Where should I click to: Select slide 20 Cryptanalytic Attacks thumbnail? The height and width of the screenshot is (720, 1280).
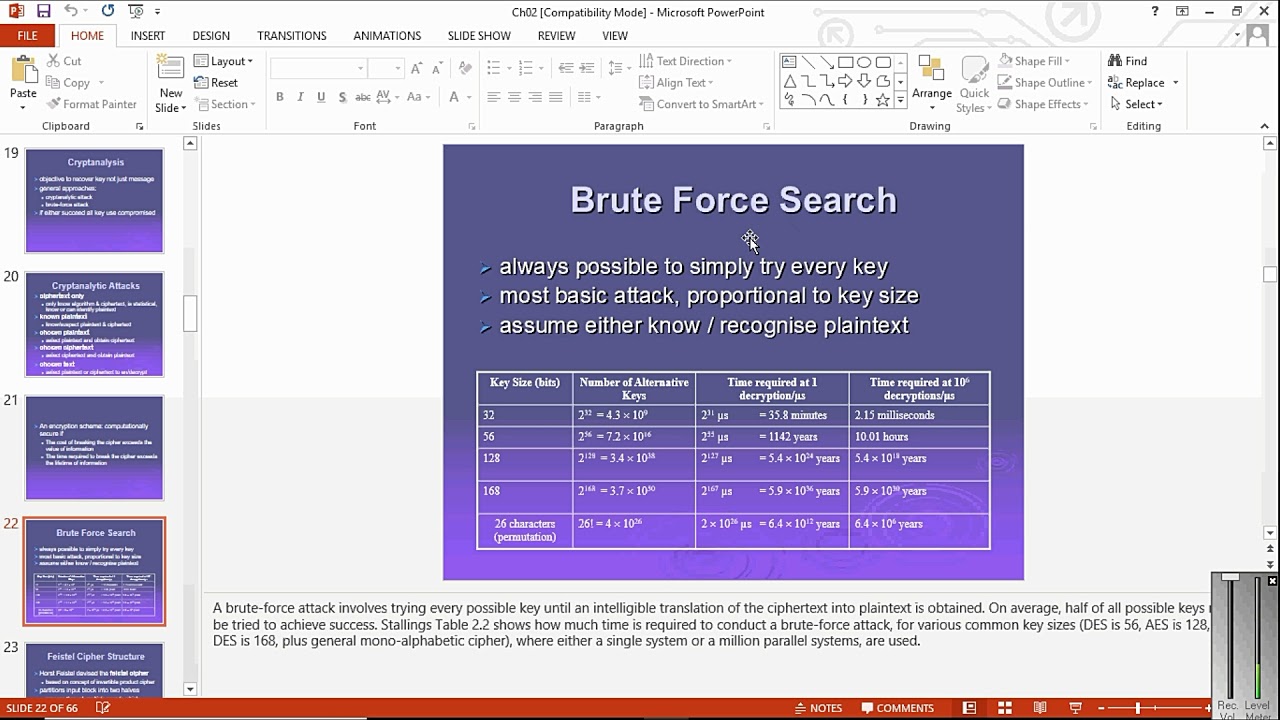tap(95, 324)
